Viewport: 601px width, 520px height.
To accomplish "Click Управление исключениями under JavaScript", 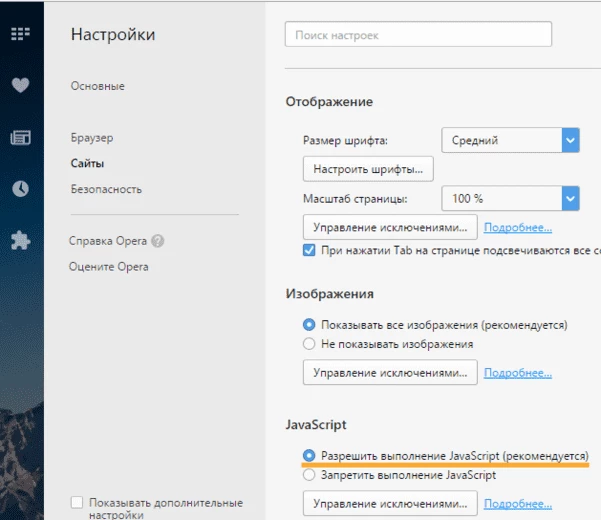I will [390, 503].
